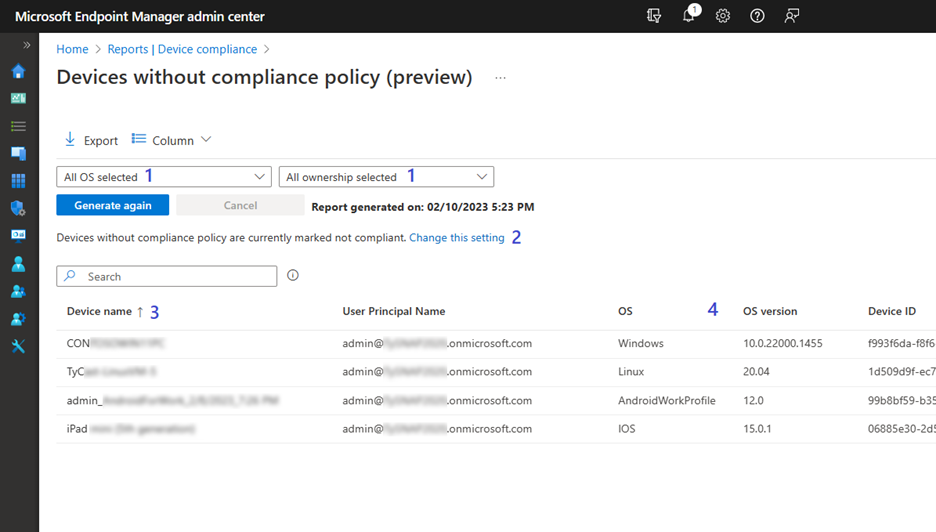Open notifications bell icon
Viewport: 936px width, 532px height.
pos(689,16)
